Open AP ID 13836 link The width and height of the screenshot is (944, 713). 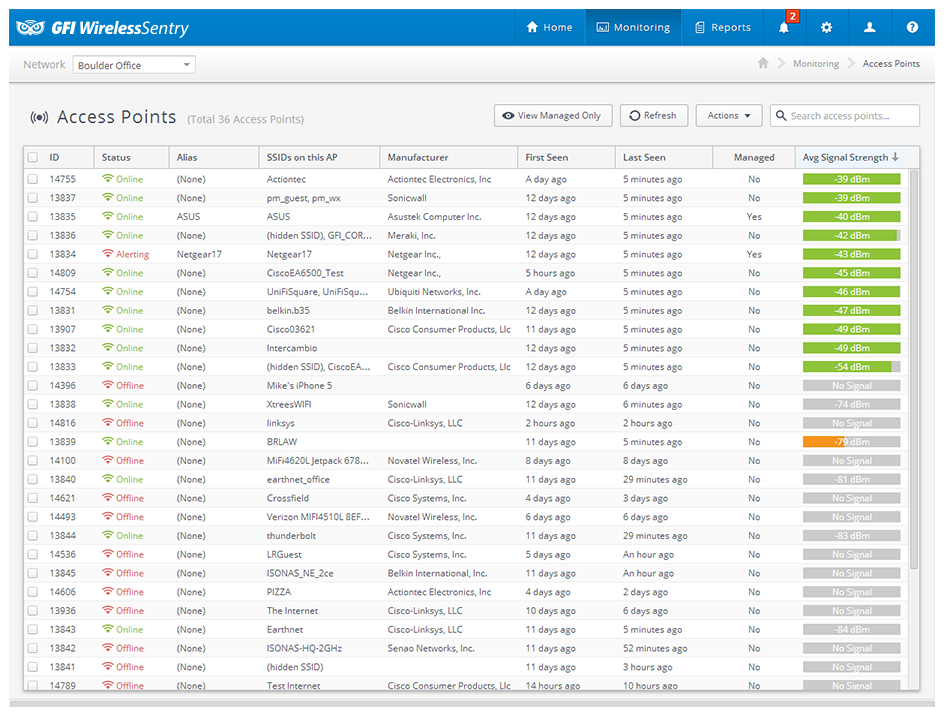click(63, 235)
